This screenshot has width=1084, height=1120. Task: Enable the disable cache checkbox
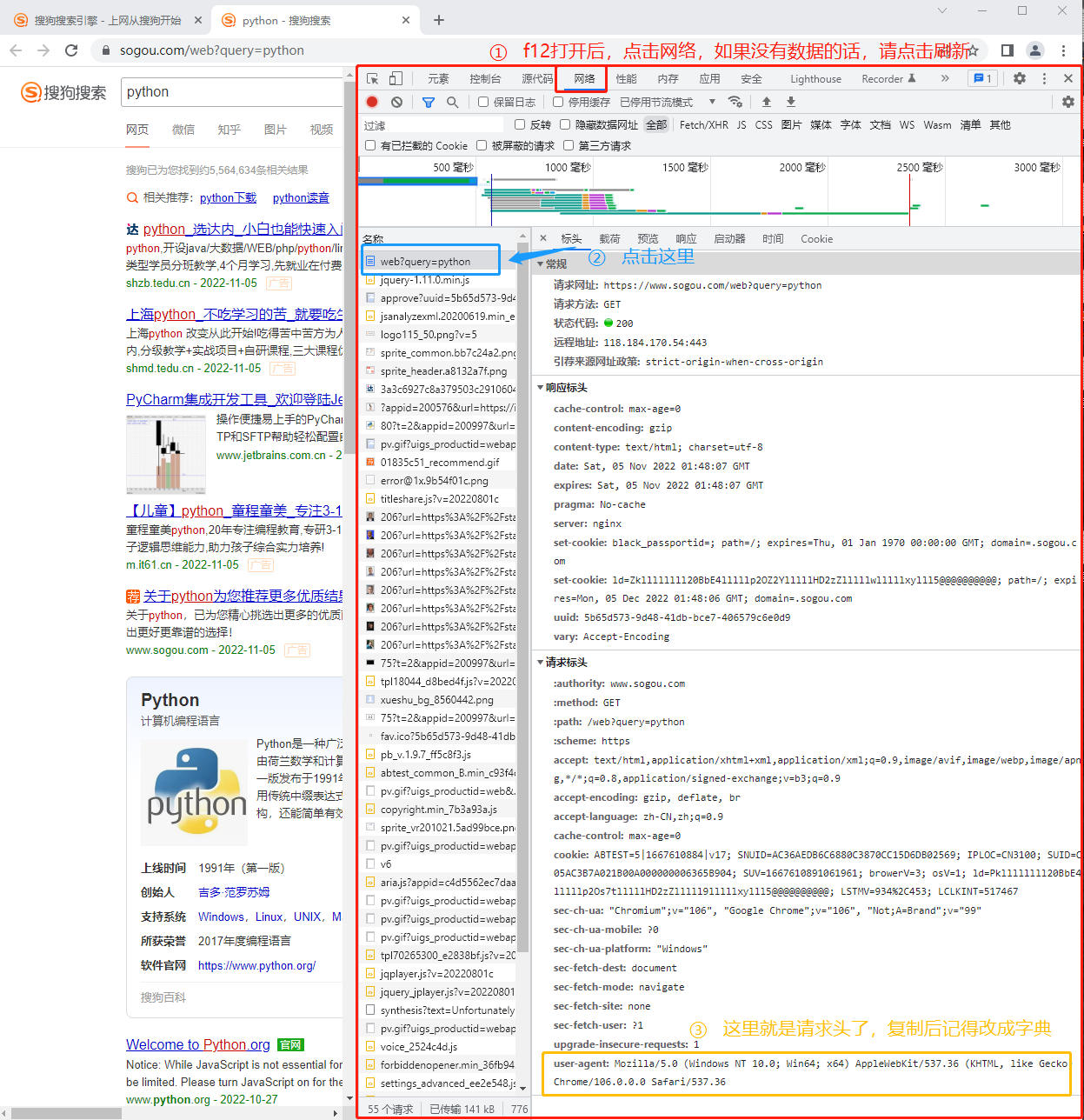pos(558,102)
